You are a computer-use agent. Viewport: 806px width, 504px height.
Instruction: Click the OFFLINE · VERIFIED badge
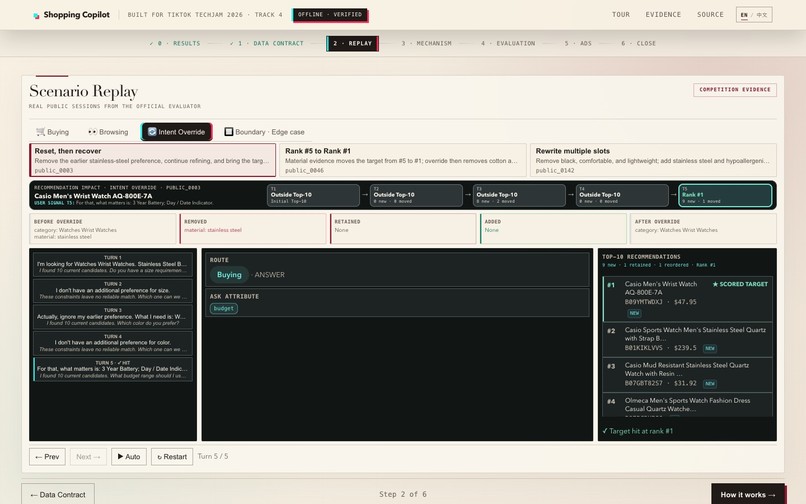pyautogui.click(x=330, y=14)
